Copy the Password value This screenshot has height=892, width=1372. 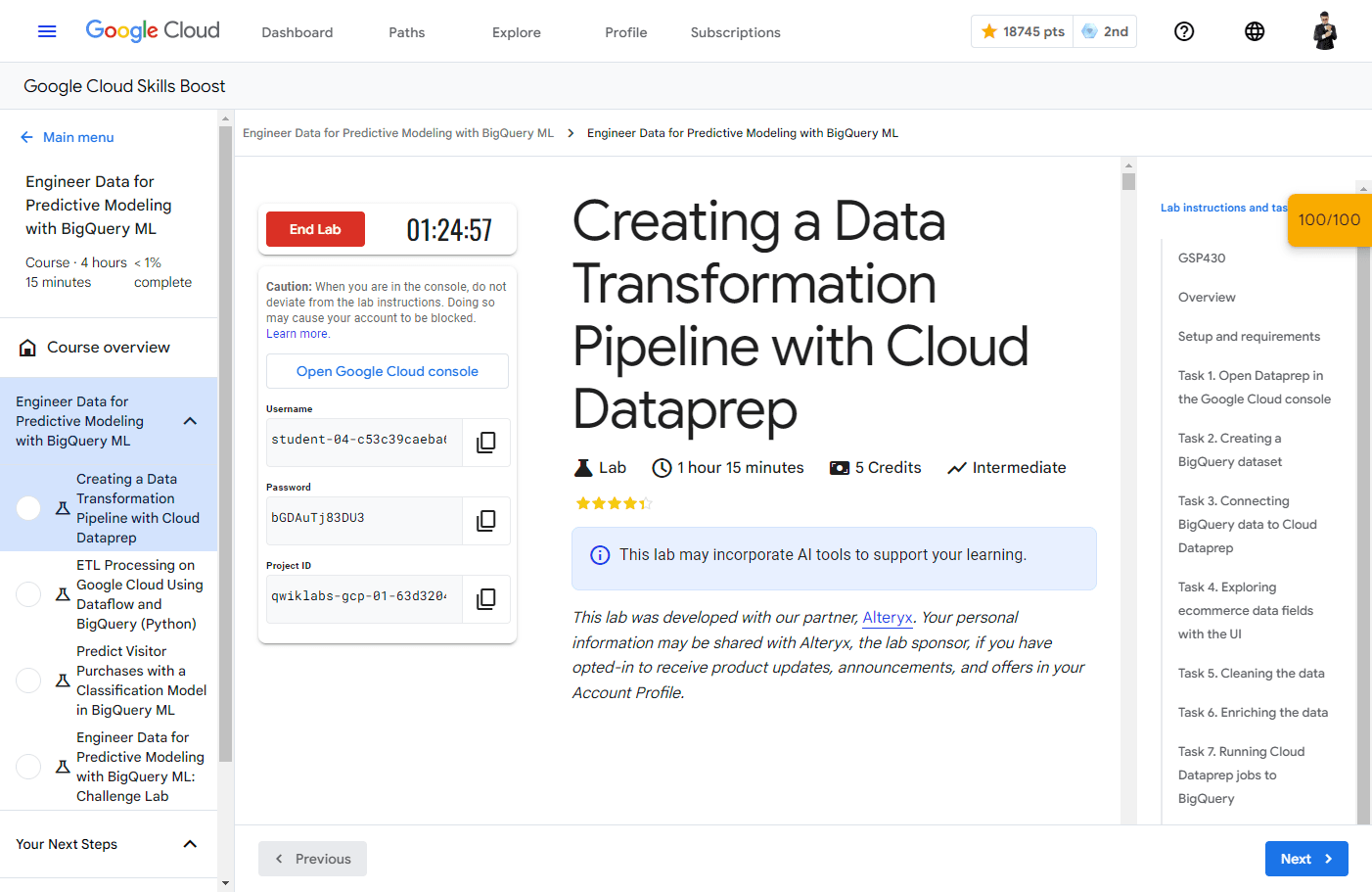[x=485, y=520]
